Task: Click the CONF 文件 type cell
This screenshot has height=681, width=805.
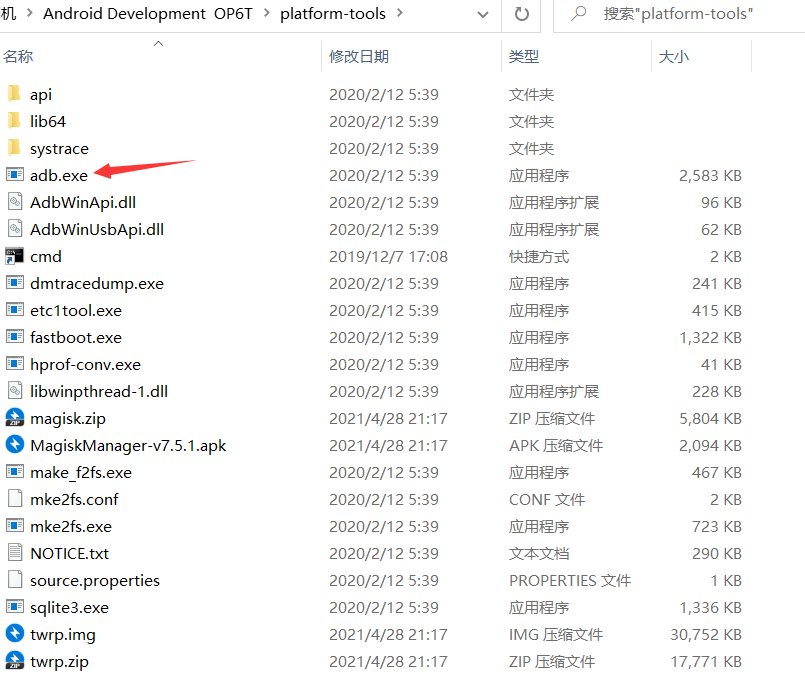Action: pos(547,499)
